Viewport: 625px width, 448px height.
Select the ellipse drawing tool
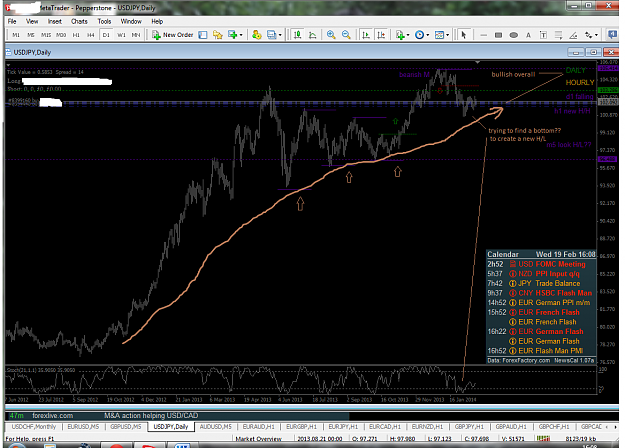pos(513,35)
